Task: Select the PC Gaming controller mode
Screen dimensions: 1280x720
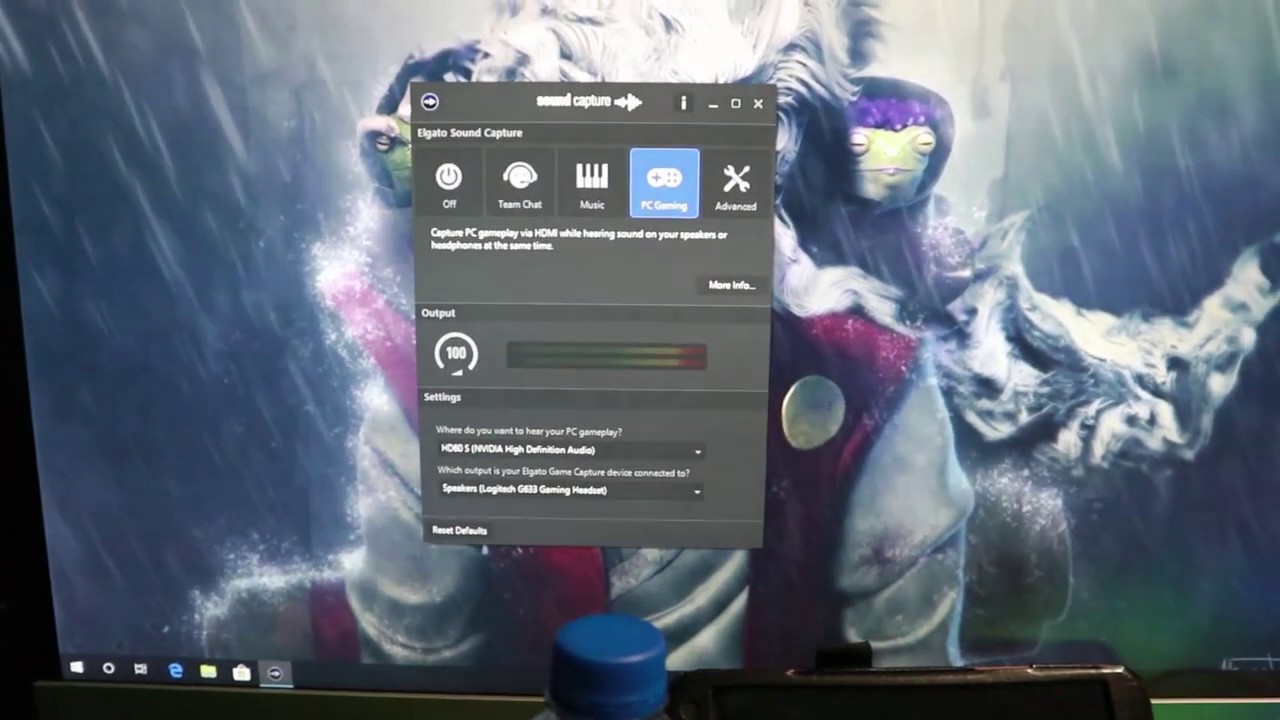Action: [664, 183]
